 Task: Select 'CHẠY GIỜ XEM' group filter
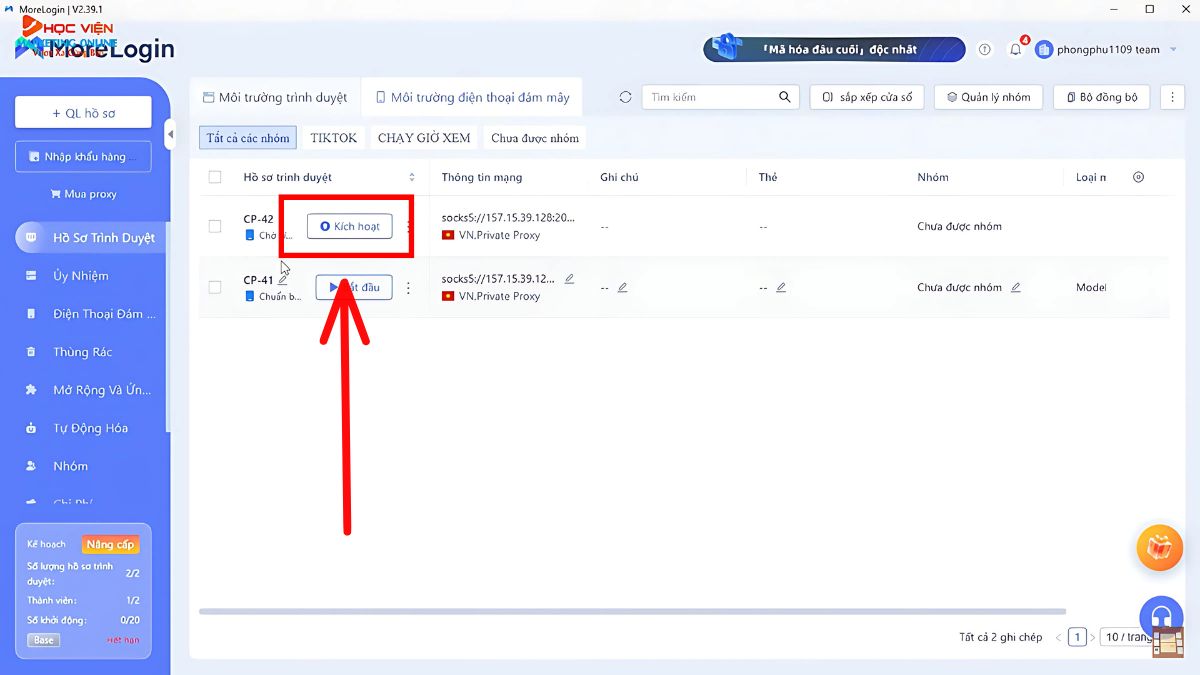[x=424, y=138]
